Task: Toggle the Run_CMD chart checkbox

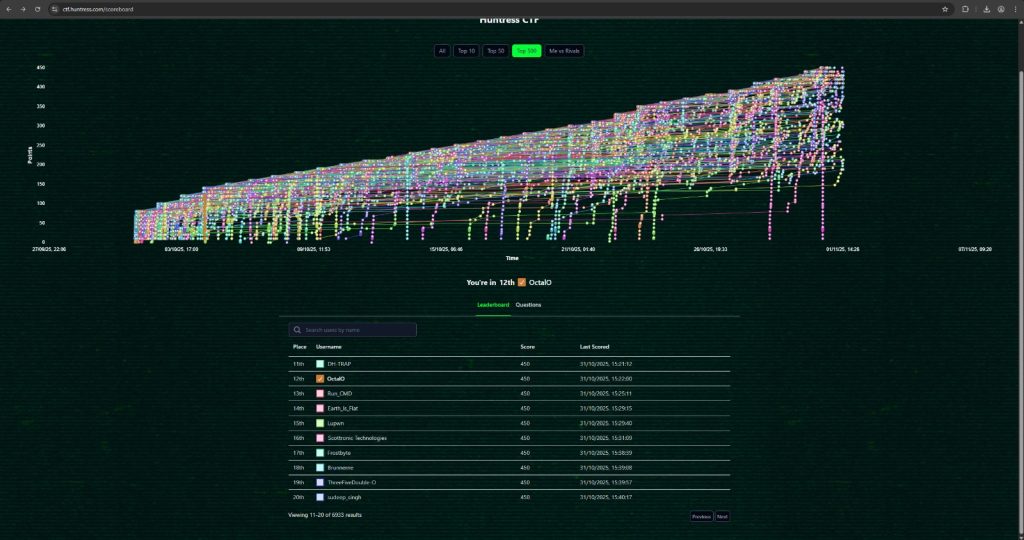Action: (x=320, y=394)
